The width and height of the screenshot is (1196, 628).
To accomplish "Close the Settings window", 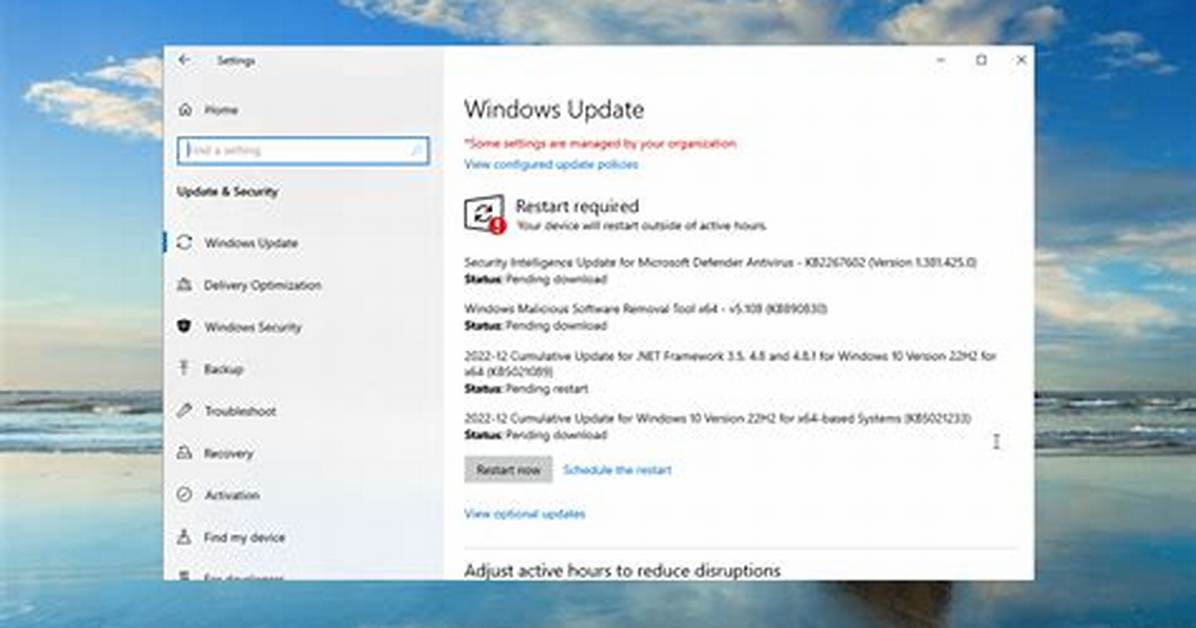I will click(x=1021, y=60).
